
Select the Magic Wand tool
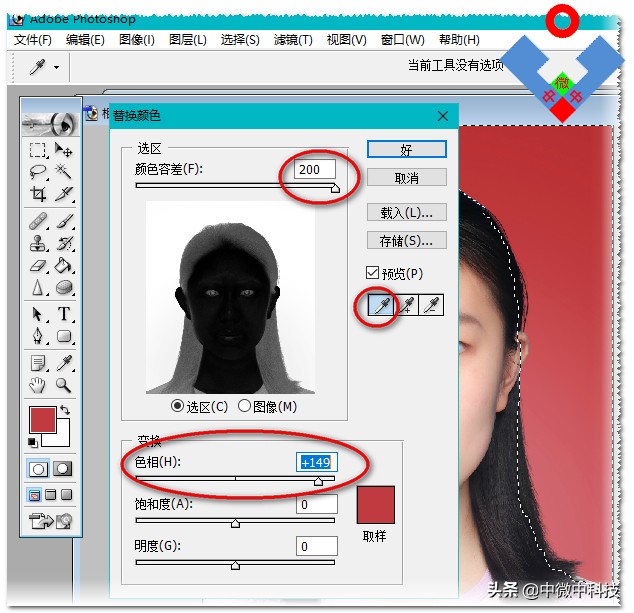pyautogui.click(x=64, y=172)
